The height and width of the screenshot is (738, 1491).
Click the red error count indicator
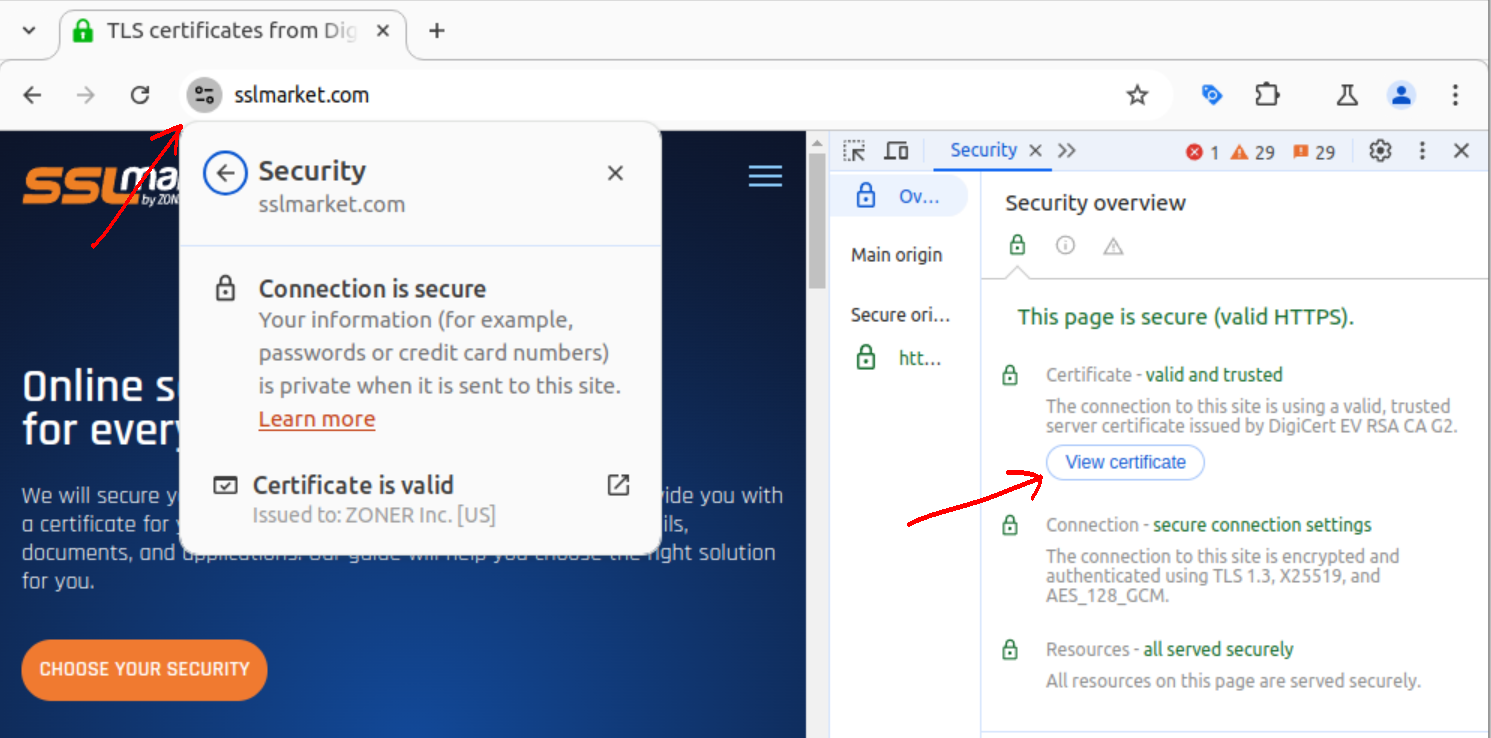pyautogui.click(x=1202, y=152)
